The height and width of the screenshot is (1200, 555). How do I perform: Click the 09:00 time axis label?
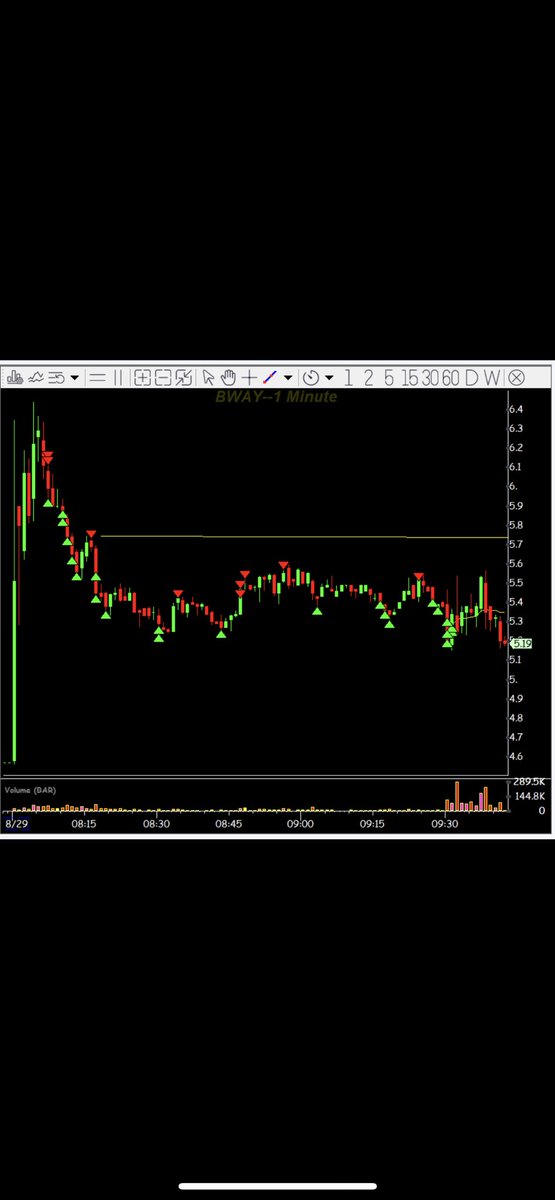coord(300,824)
